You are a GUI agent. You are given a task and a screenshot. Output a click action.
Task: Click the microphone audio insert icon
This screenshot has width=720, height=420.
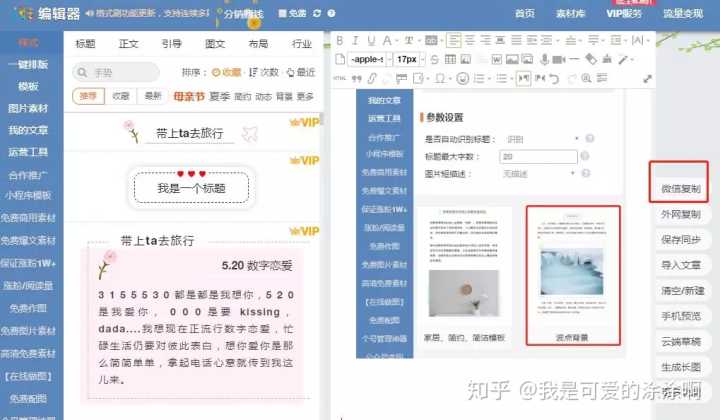544,59
